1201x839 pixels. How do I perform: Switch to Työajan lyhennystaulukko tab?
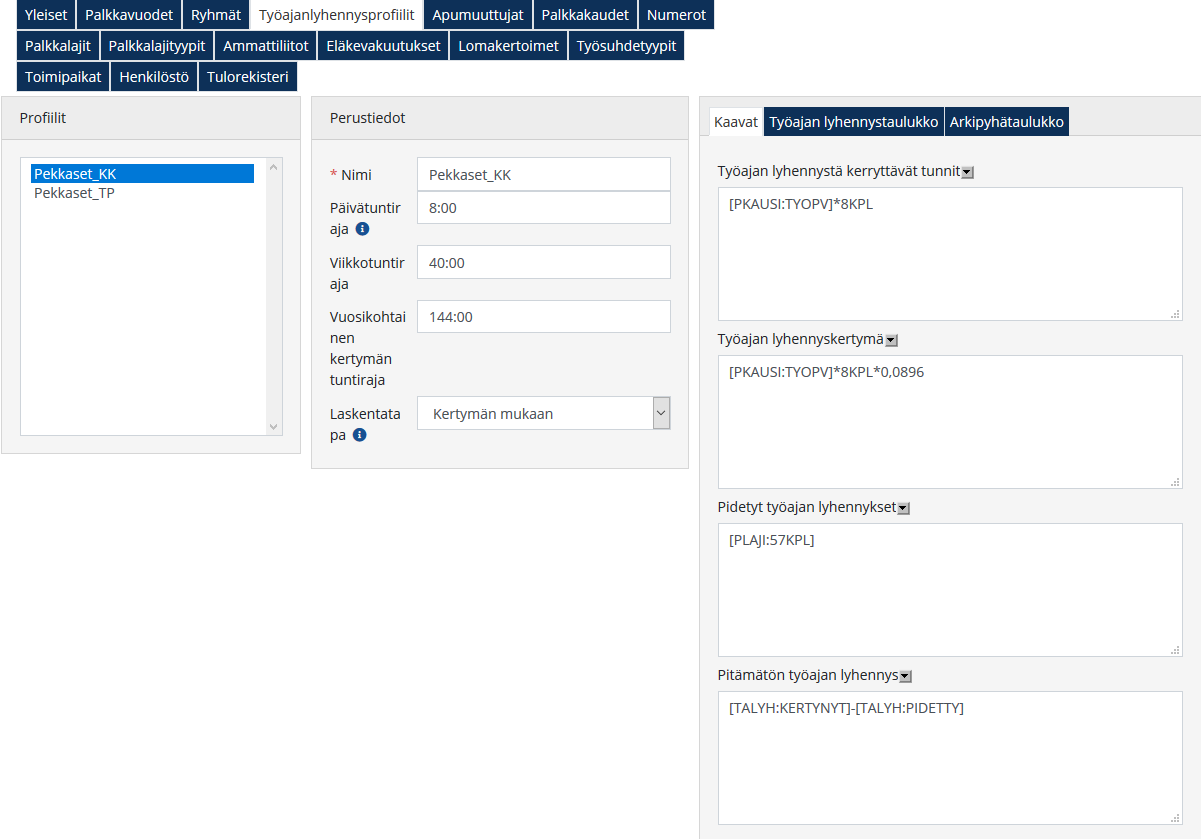pos(853,122)
